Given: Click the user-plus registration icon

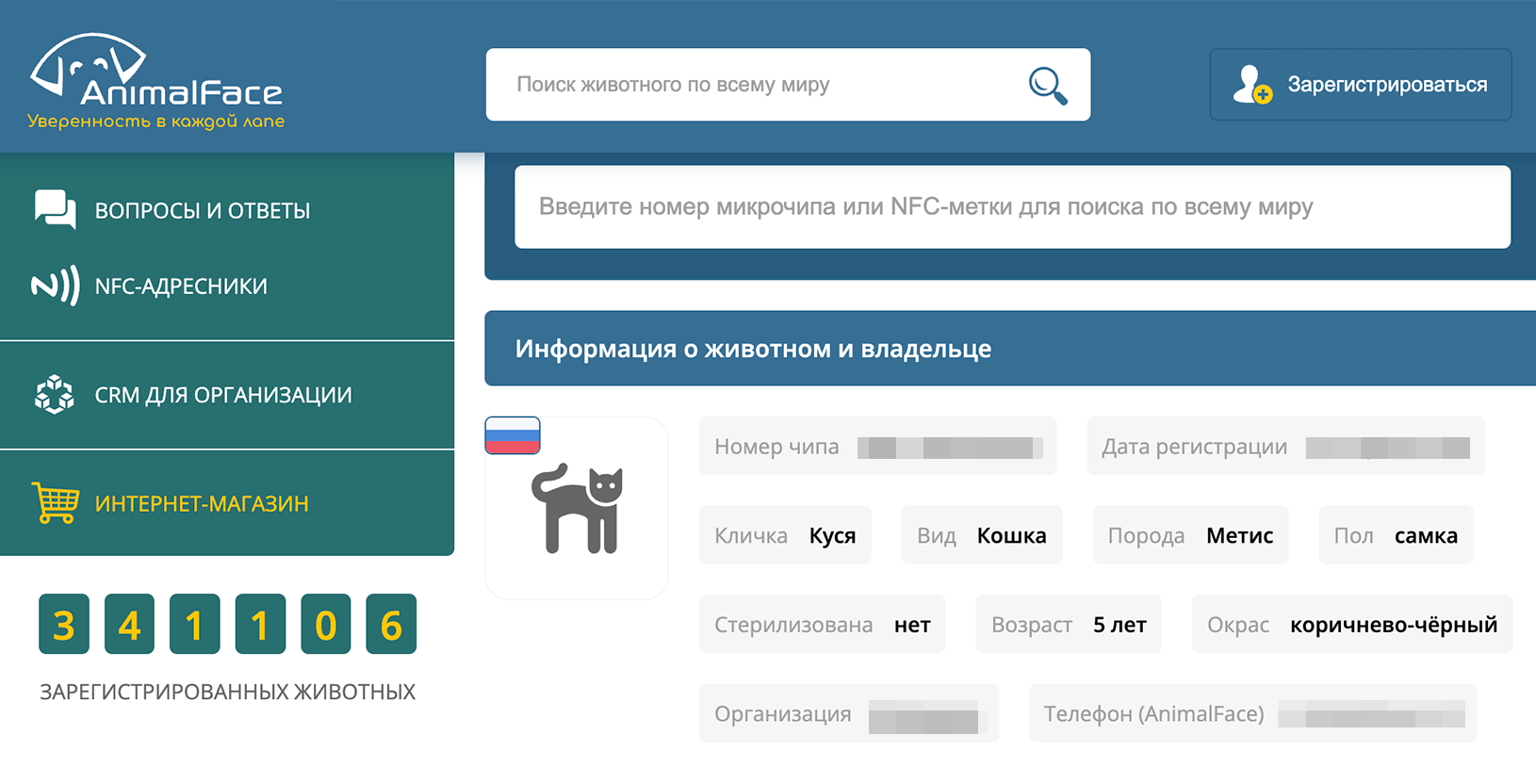Looking at the screenshot, I should [x=1252, y=85].
